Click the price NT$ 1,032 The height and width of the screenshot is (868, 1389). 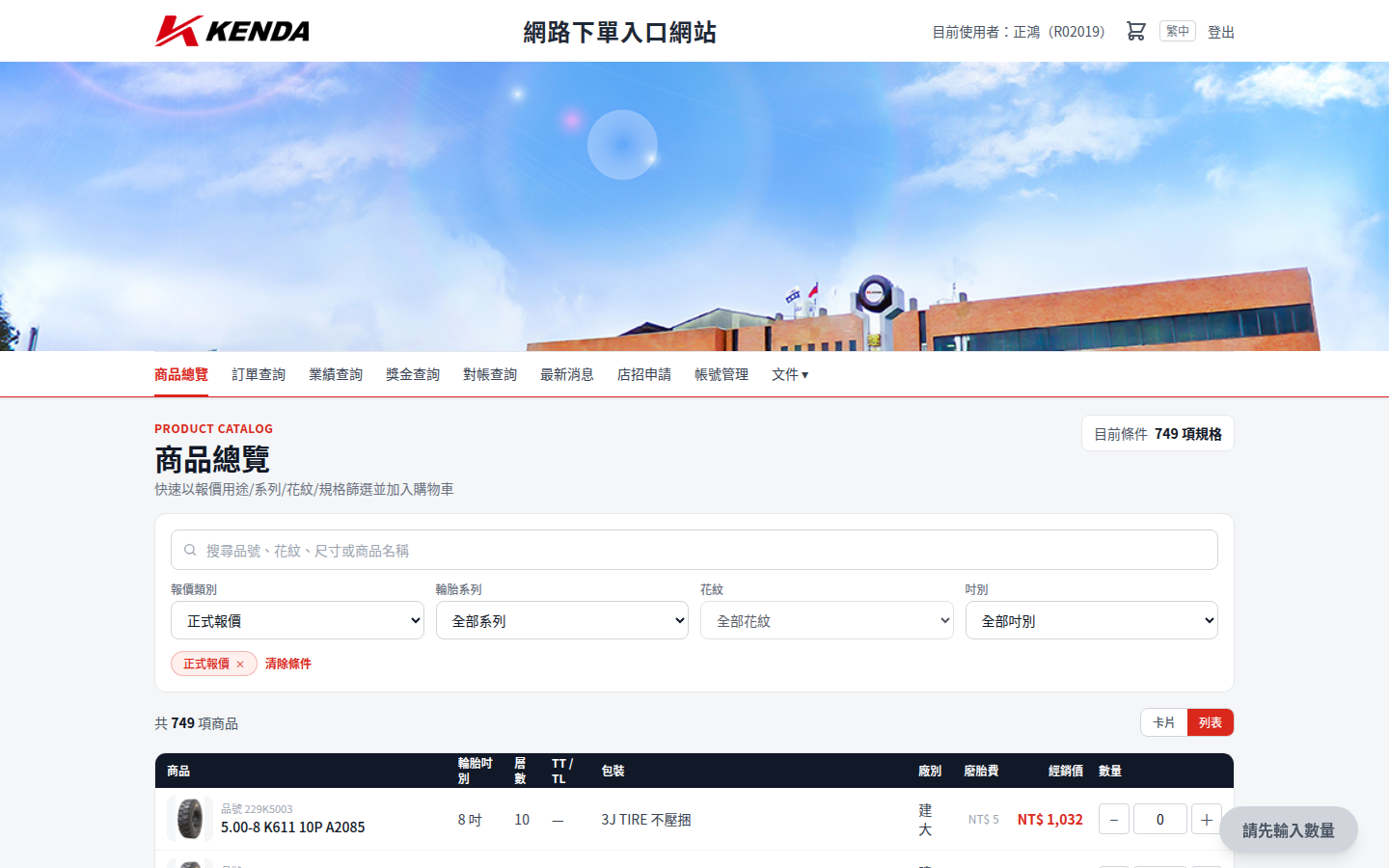tap(1050, 819)
